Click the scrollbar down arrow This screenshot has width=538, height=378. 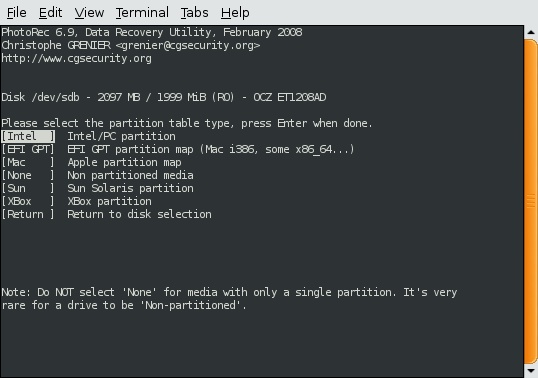click(531, 371)
